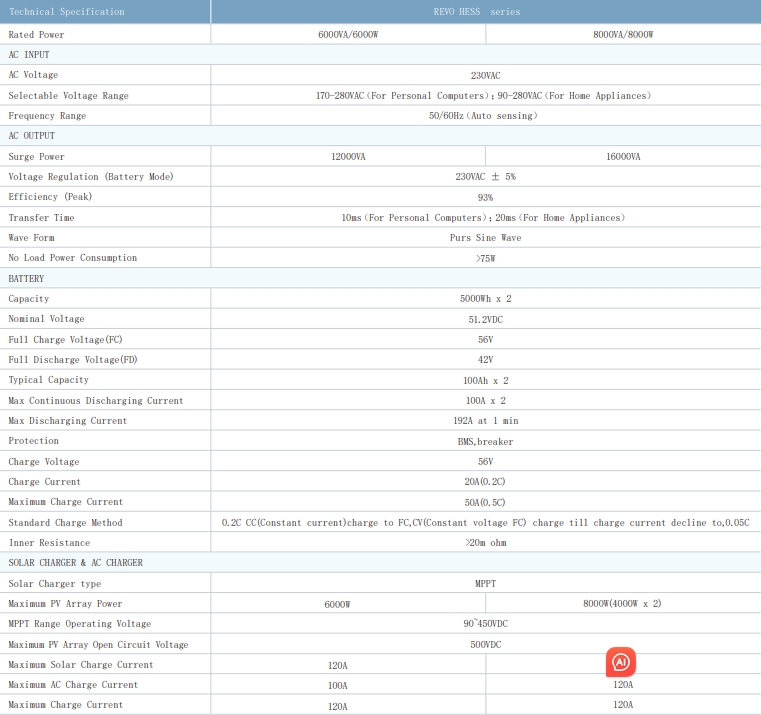Click the red AI floating icon
Screen dimensions: 761x715
pos(620,662)
